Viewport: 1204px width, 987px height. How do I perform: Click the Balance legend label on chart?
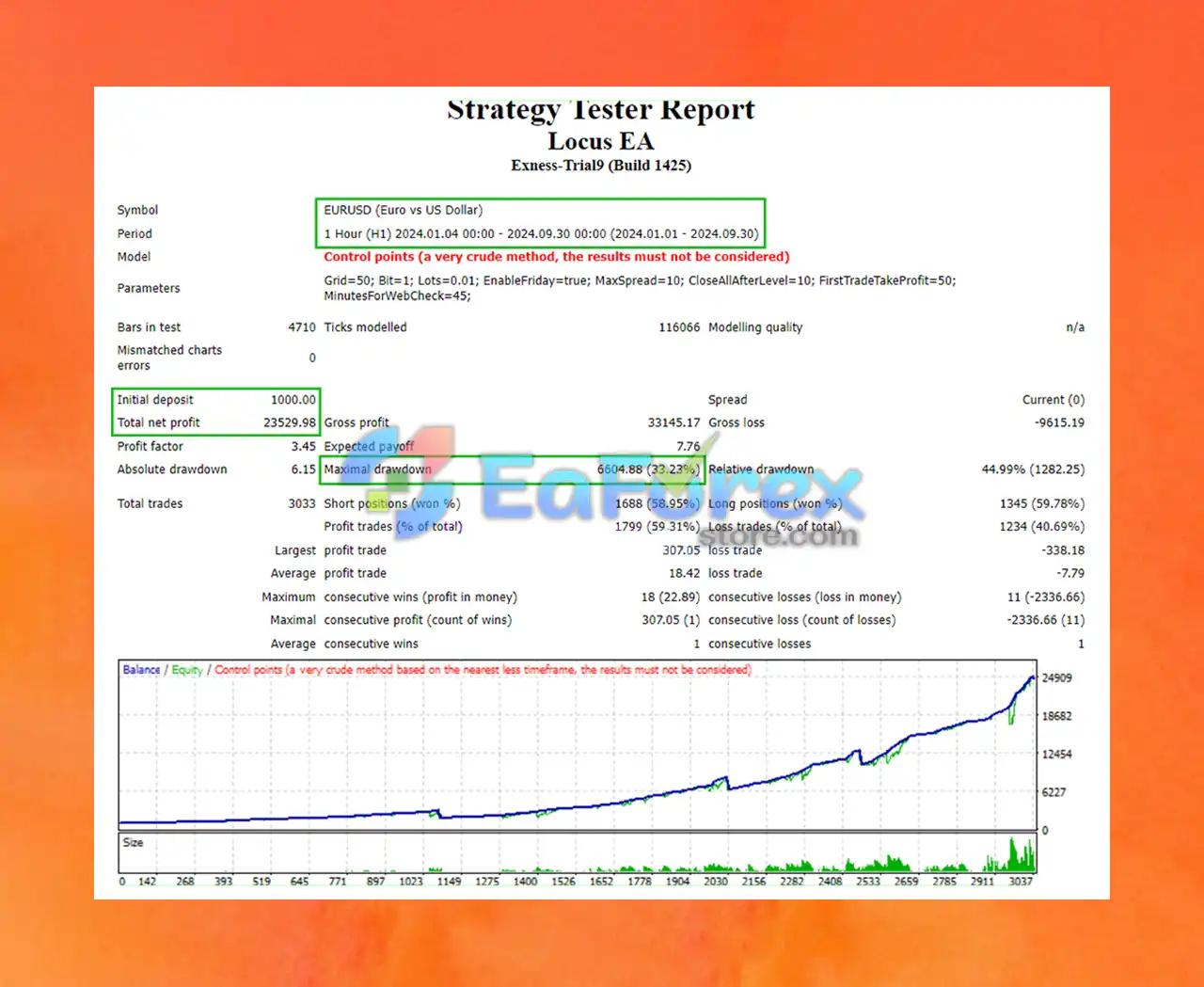coord(141,670)
